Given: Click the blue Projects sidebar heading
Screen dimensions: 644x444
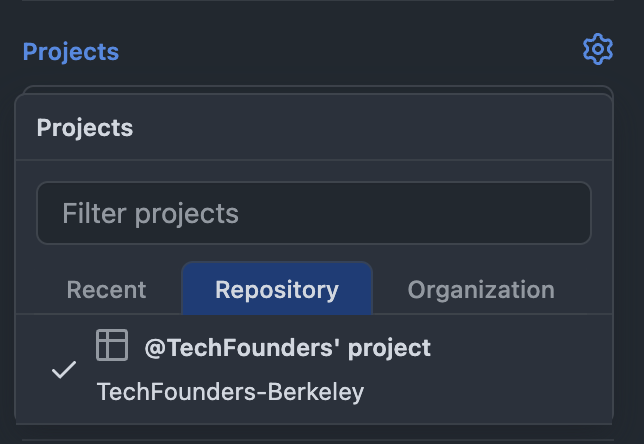Looking at the screenshot, I should pos(71,52).
